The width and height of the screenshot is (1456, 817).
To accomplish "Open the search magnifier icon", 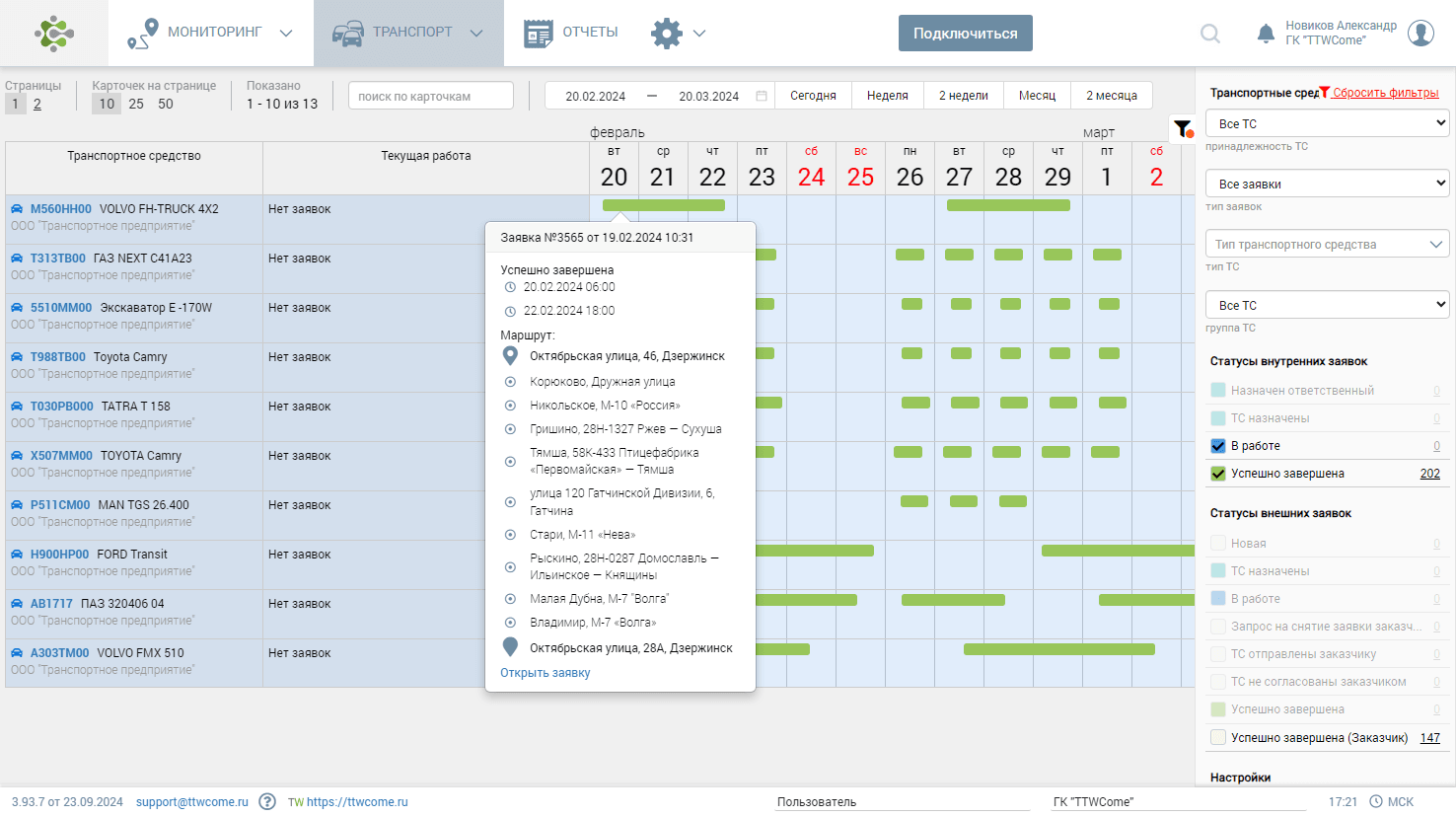I will [x=1210, y=34].
